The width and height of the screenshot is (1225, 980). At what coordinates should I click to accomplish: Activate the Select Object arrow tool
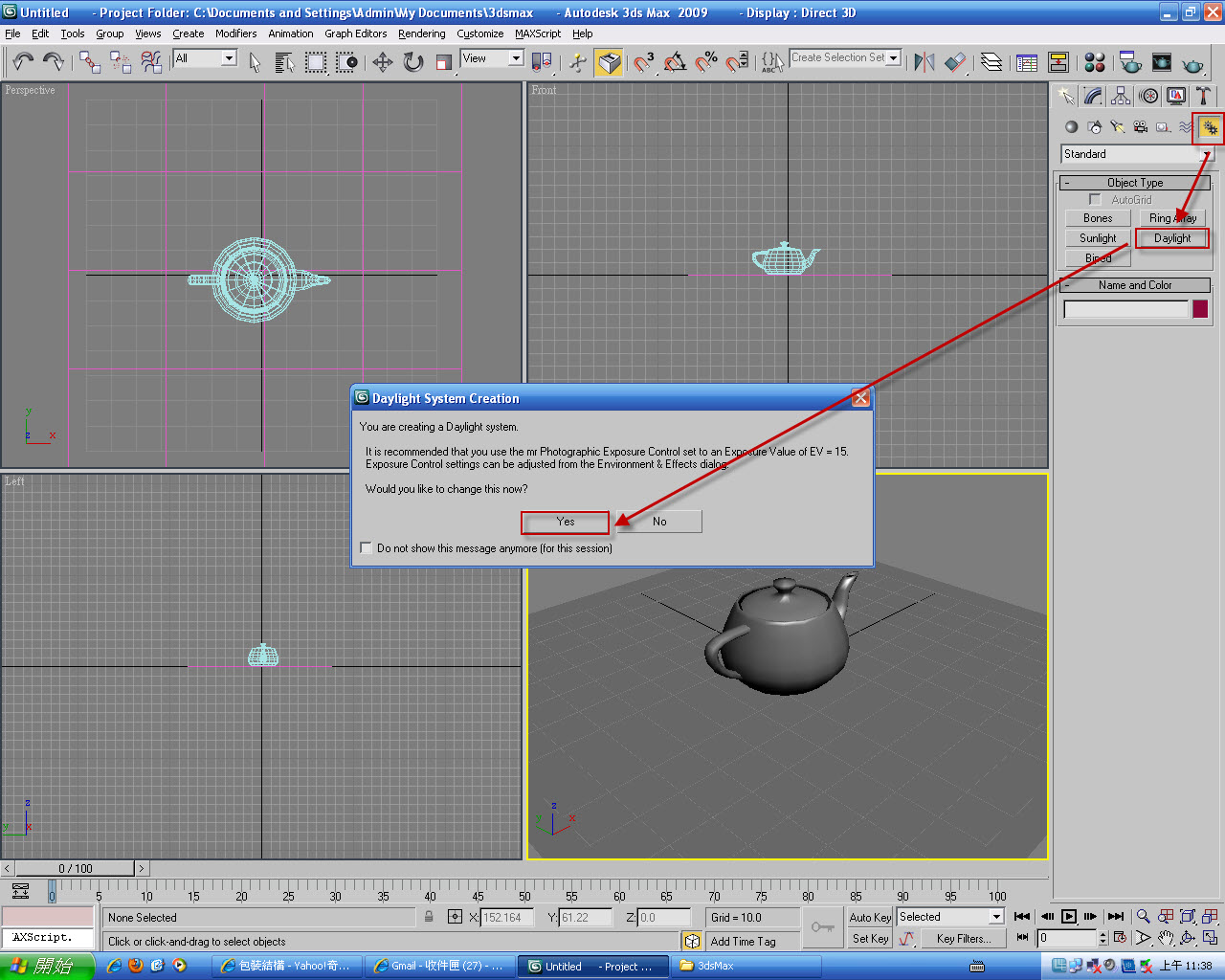pyautogui.click(x=255, y=62)
